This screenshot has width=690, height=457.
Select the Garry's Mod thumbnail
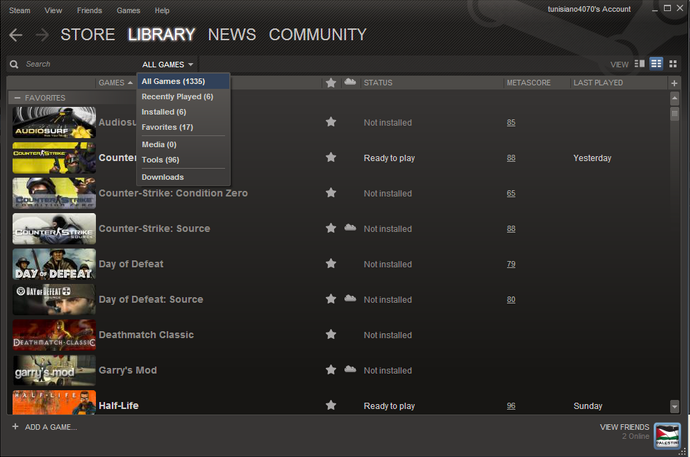coord(54,370)
